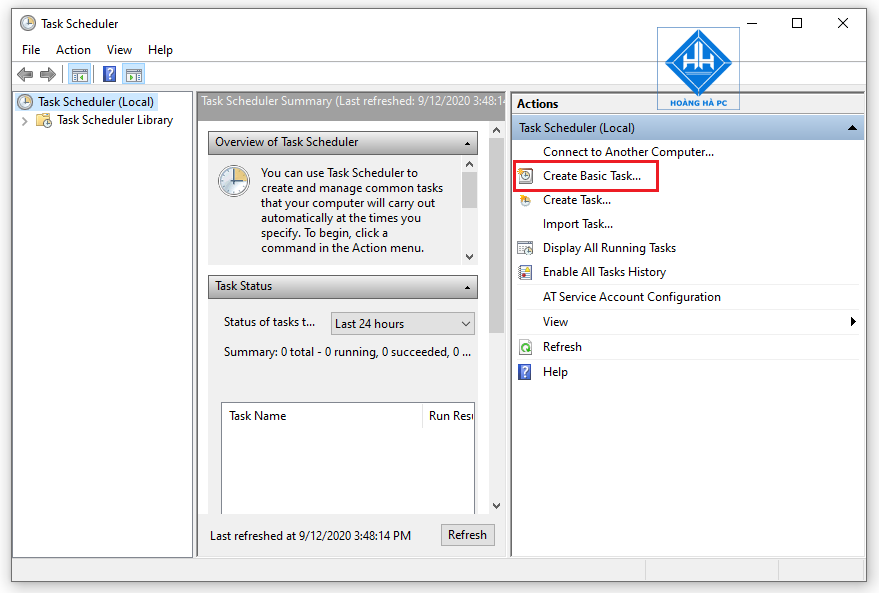Click Refresh in the Actions pane
The image size is (879, 593).
point(562,347)
